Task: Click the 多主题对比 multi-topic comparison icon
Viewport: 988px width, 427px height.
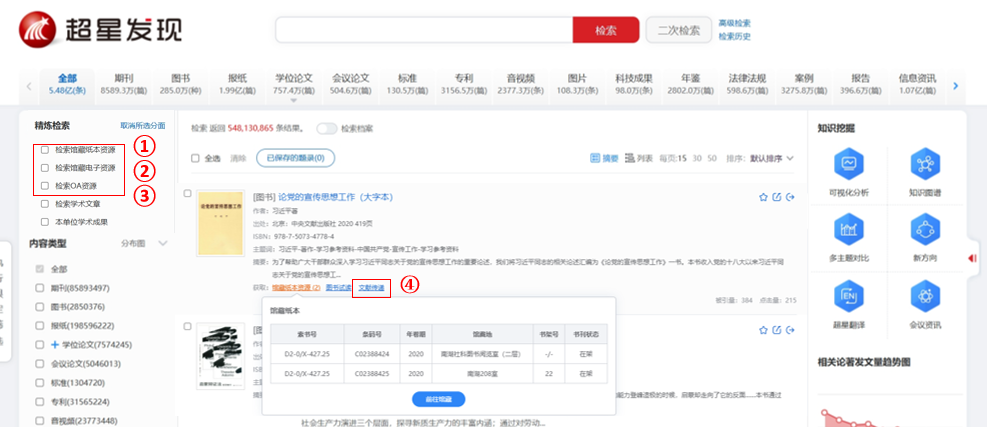Action: 851,231
